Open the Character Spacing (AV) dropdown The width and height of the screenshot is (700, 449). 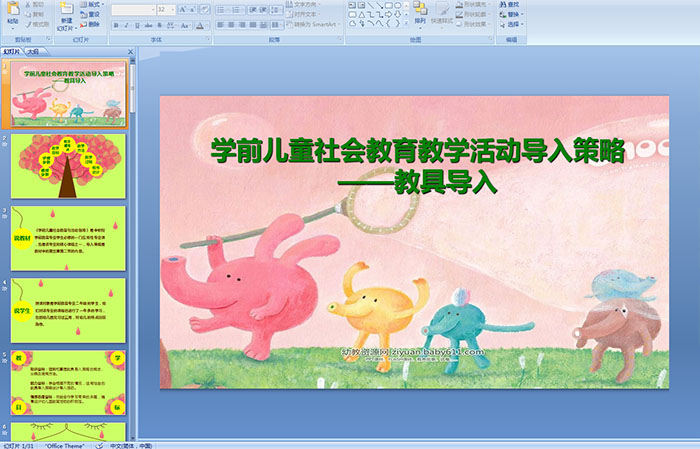click(171, 25)
